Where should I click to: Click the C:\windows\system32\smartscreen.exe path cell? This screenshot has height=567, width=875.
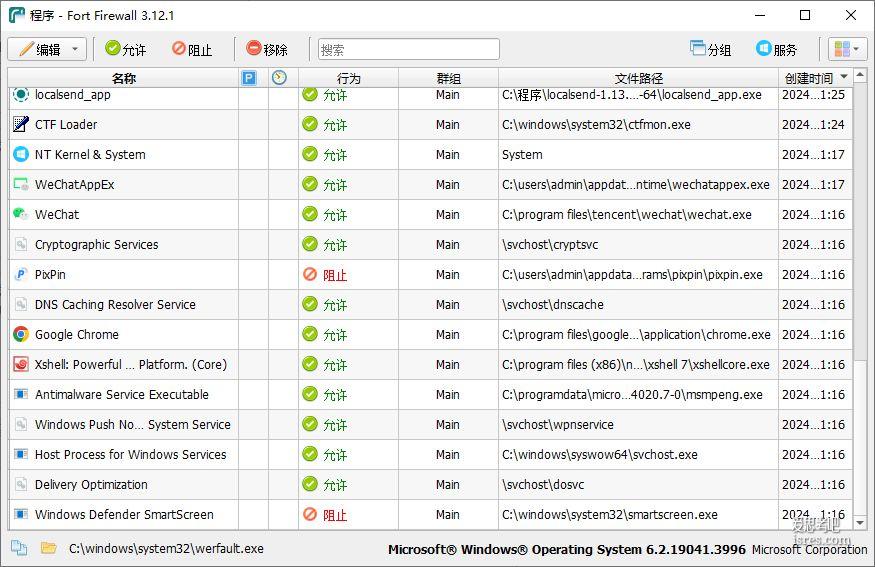click(638, 515)
